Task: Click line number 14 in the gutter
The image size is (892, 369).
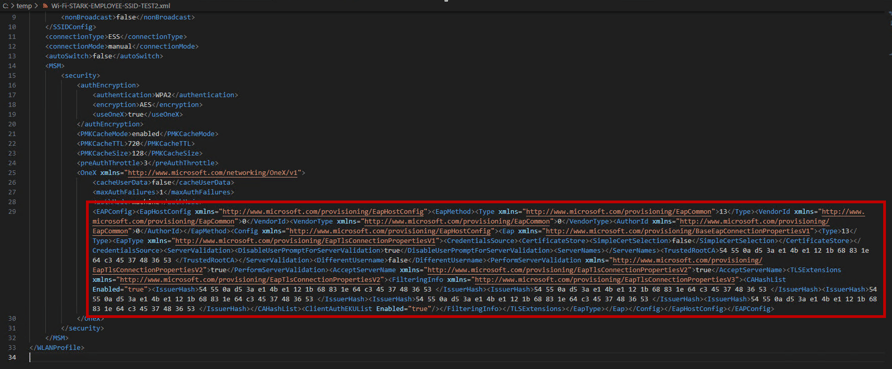Action: [x=13, y=66]
